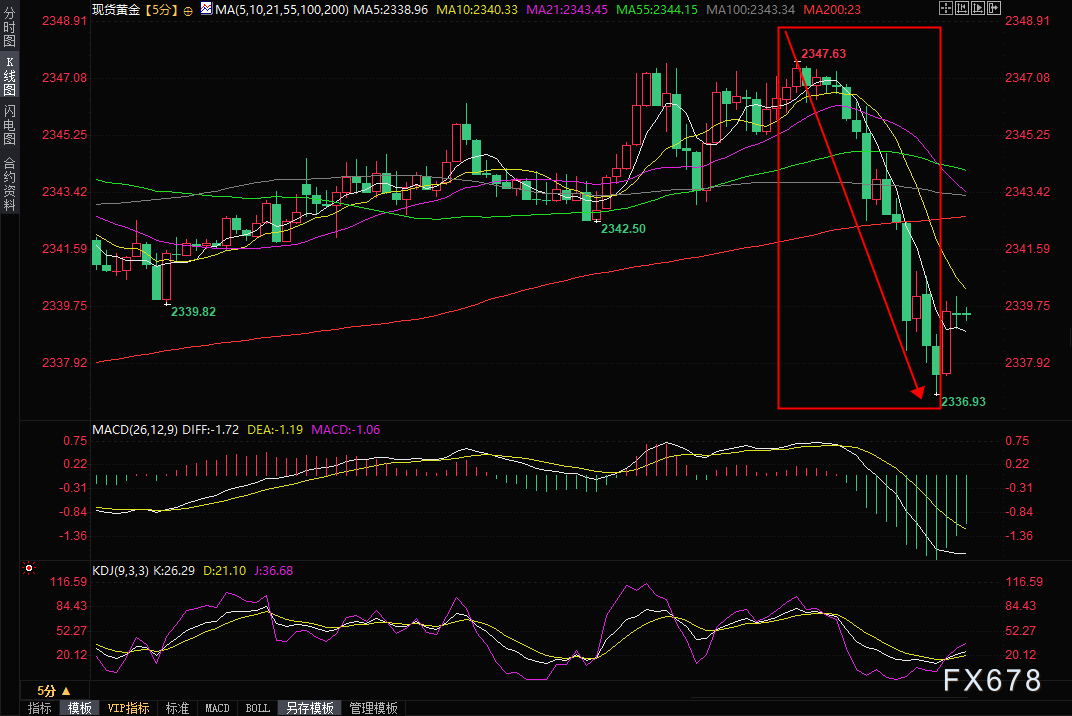Screen dimensions: 1072x716
Task: Click the red target icon beside KDJ panel
Action: coord(29,568)
